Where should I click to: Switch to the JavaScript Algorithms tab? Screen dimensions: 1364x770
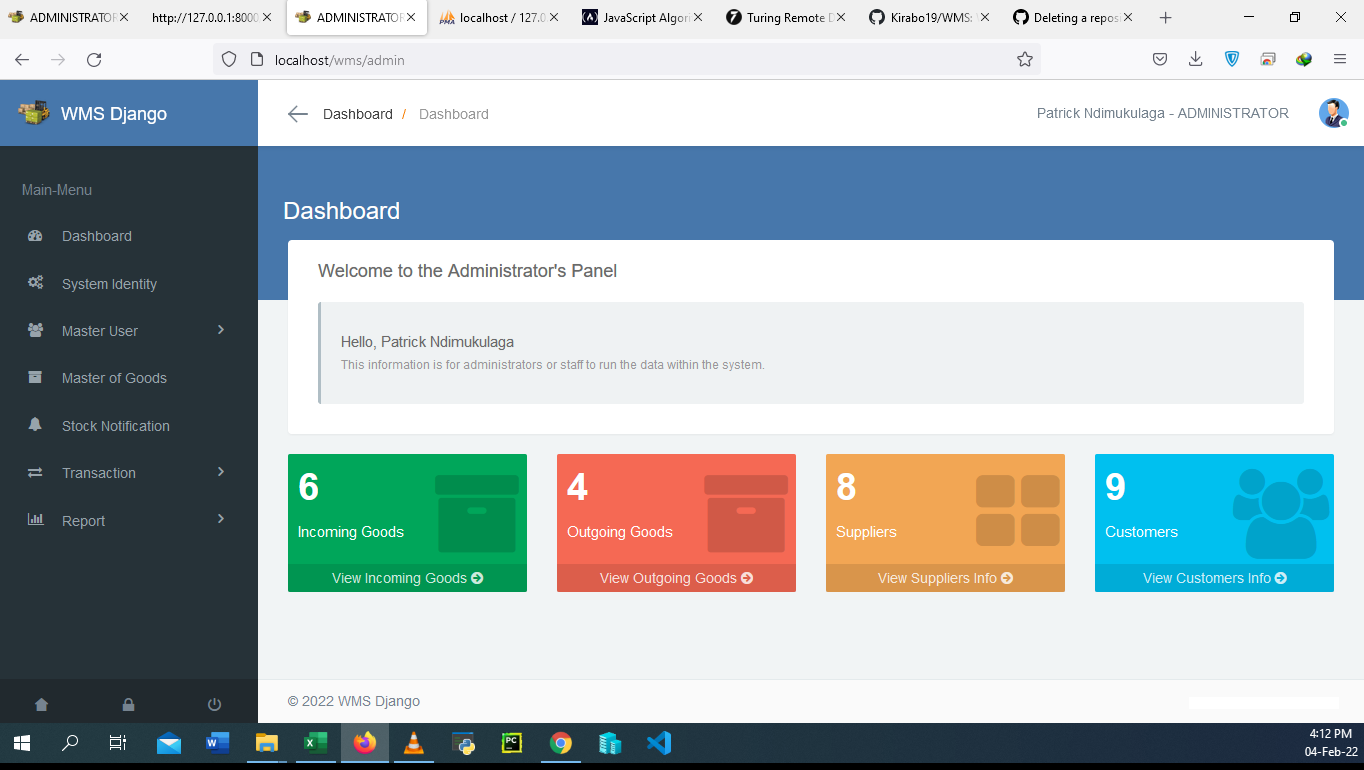642,18
